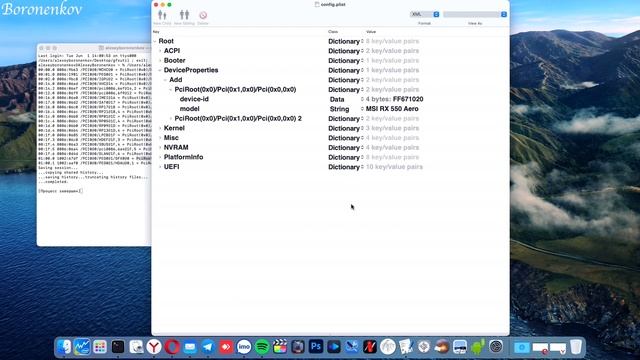Viewport: 640px width, 360px height.
Task: Open class type selector for model row
Action: click(x=362, y=109)
